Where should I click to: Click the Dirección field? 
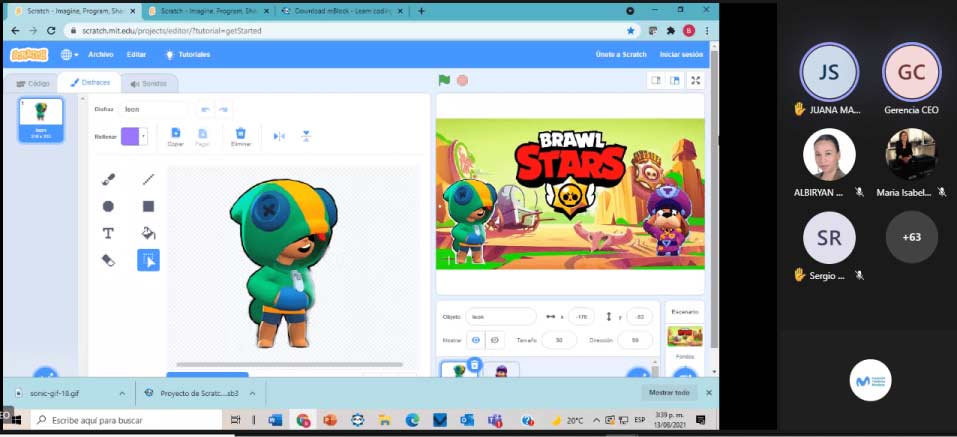pos(635,340)
